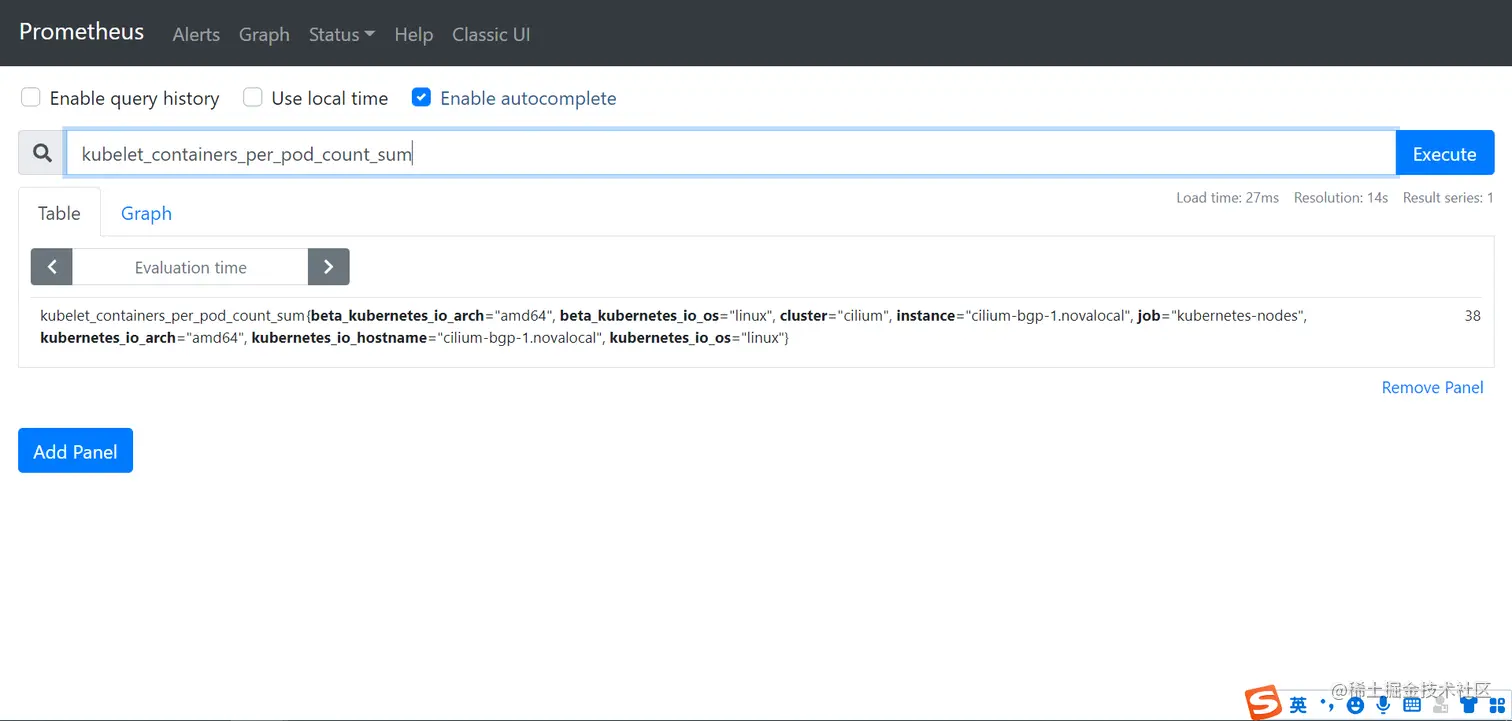
Task: Switch the Sogou English/Chinese mode indicator
Action: (1298, 705)
